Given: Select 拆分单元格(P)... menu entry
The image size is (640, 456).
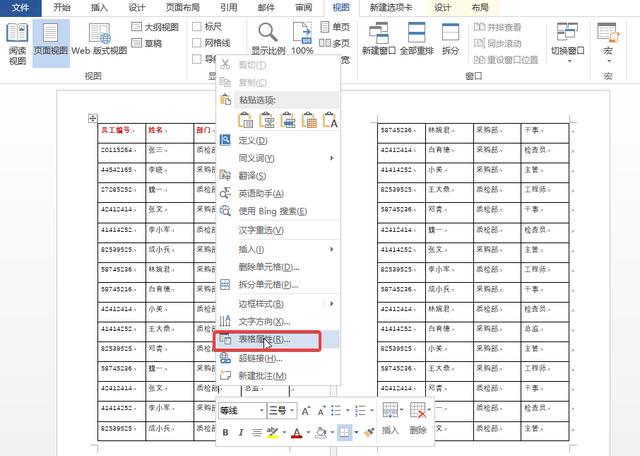Looking at the screenshot, I should point(278,285).
